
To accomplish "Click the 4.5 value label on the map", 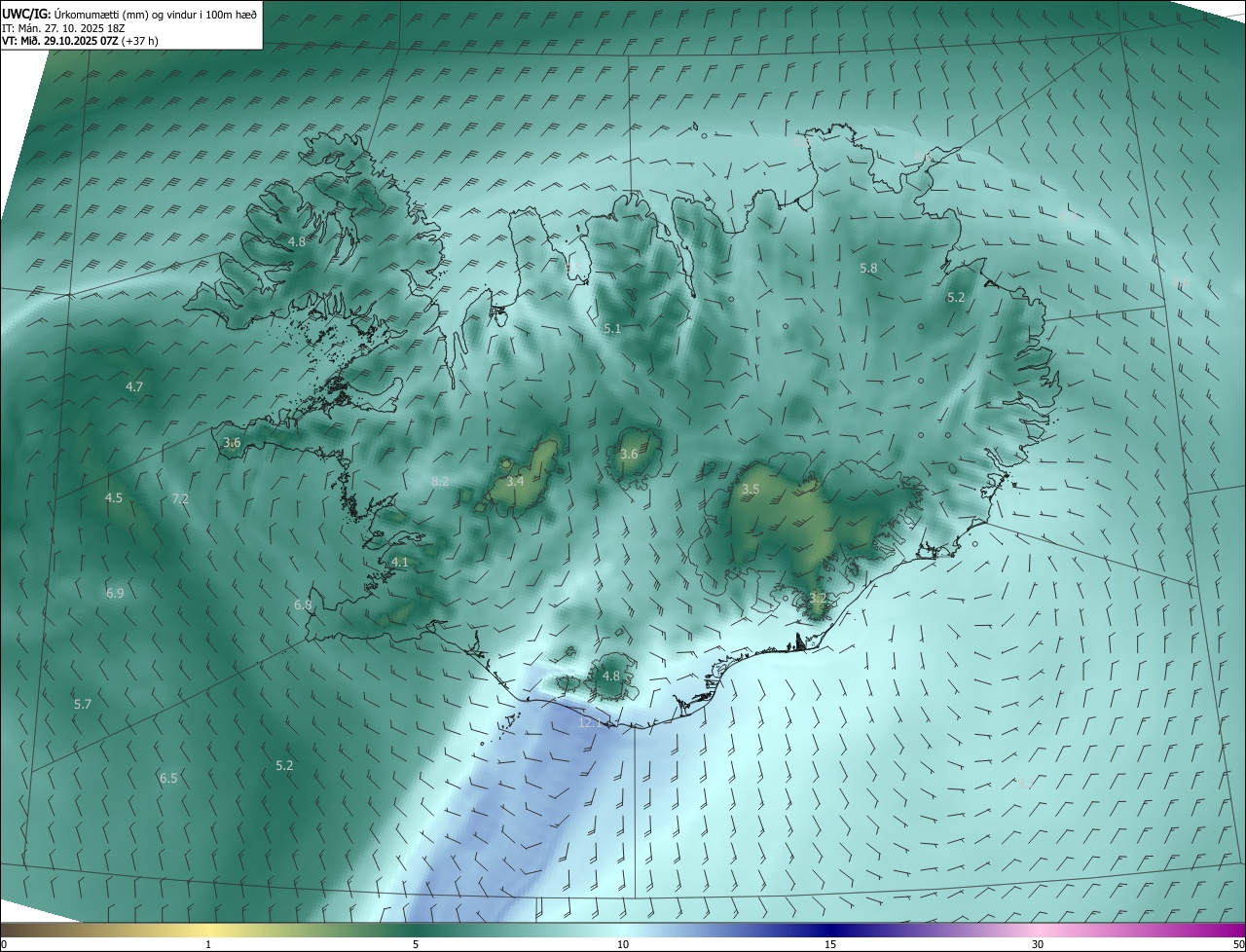I will tap(114, 497).
